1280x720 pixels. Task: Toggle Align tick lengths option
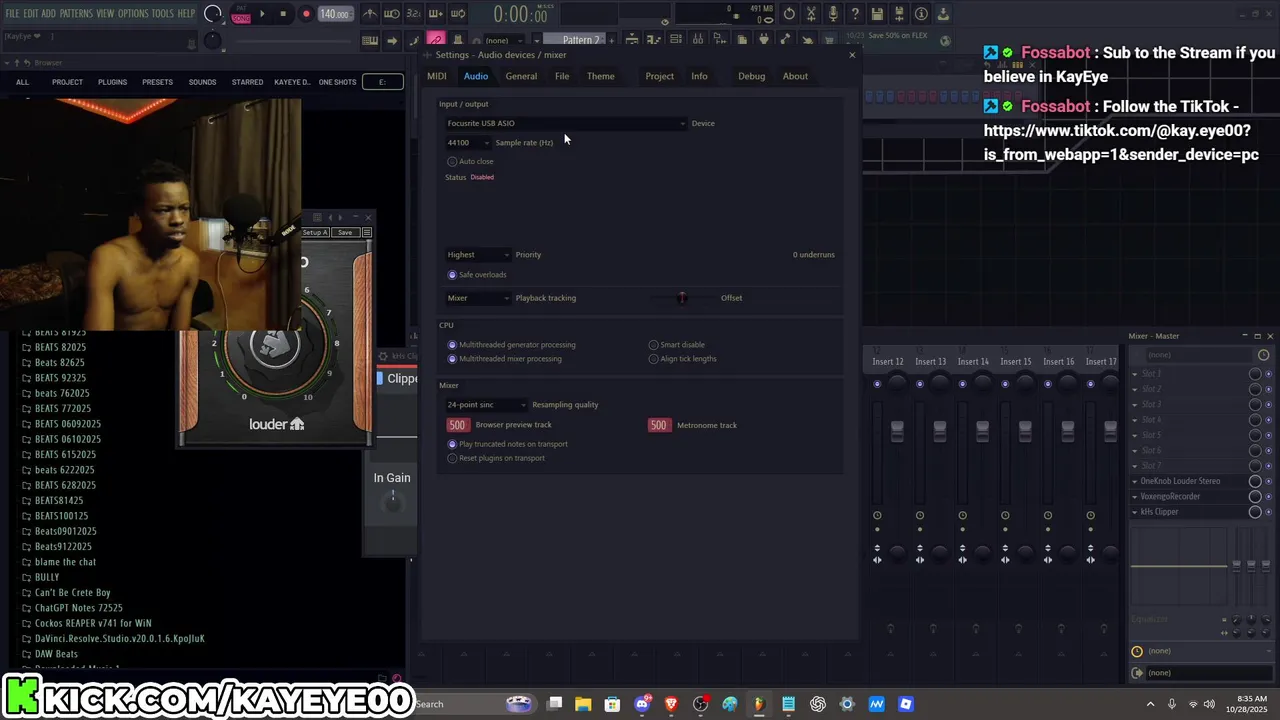683,359
